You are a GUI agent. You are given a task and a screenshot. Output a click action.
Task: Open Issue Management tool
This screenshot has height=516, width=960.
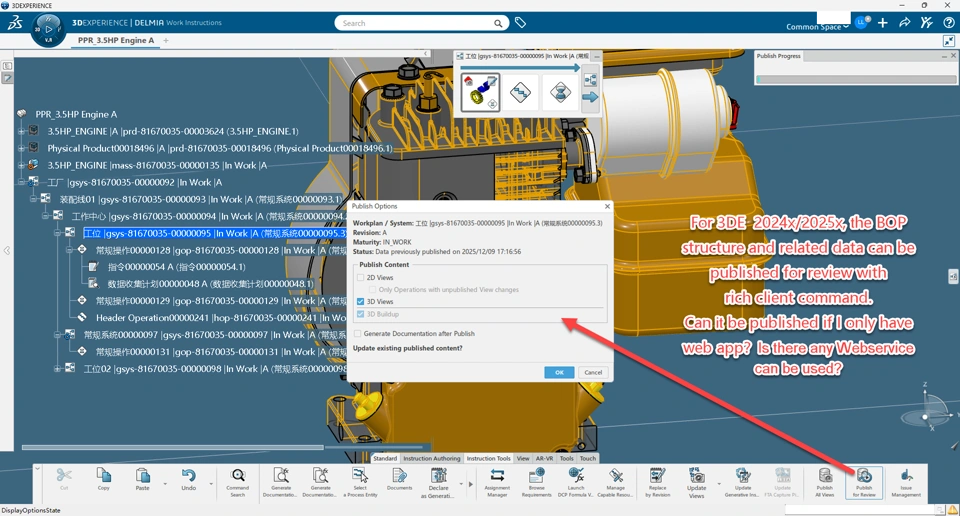(x=906, y=482)
